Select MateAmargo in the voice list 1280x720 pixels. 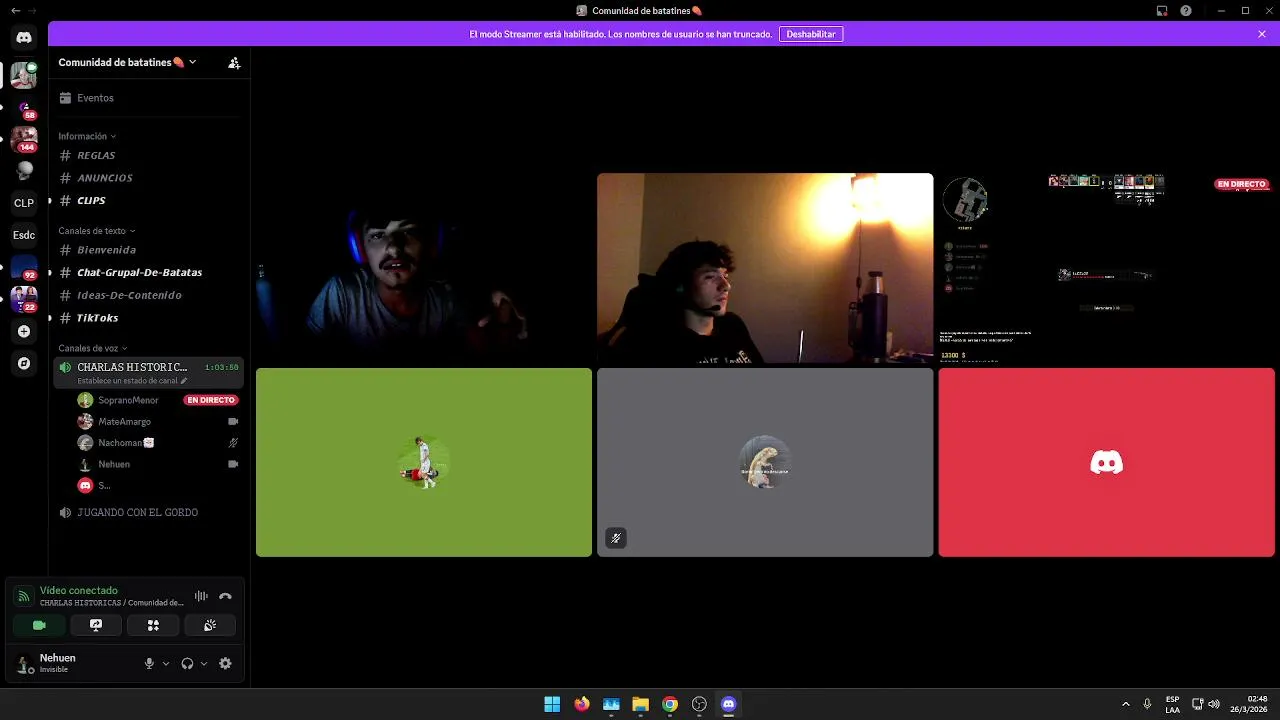[158, 422]
